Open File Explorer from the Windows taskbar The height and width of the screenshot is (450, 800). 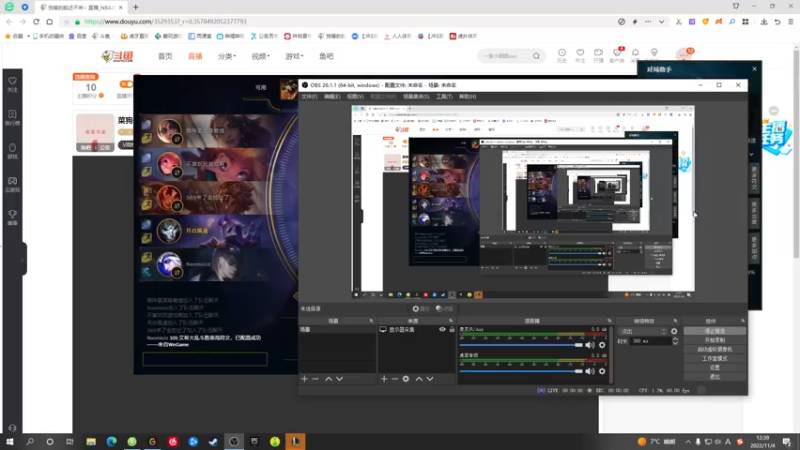[x=91, y=441]
